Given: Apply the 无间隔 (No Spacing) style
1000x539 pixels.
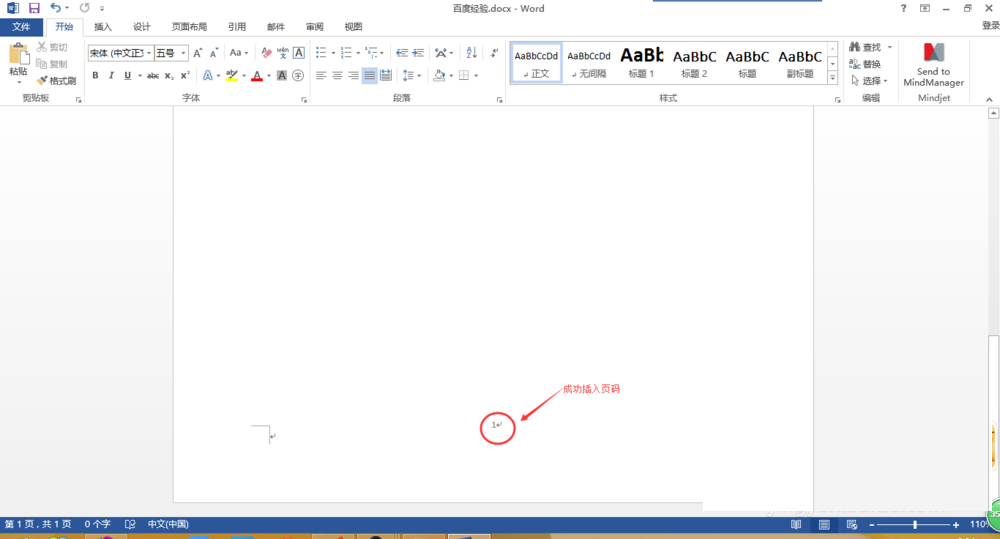Looking at the screenshot, I should (589, 63).
